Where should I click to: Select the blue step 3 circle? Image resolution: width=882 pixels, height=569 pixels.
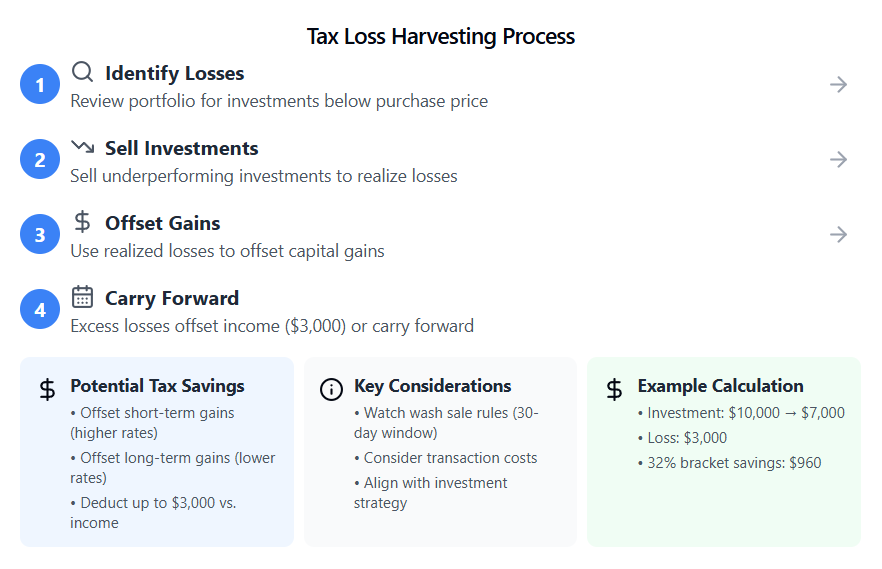(40, 235)
